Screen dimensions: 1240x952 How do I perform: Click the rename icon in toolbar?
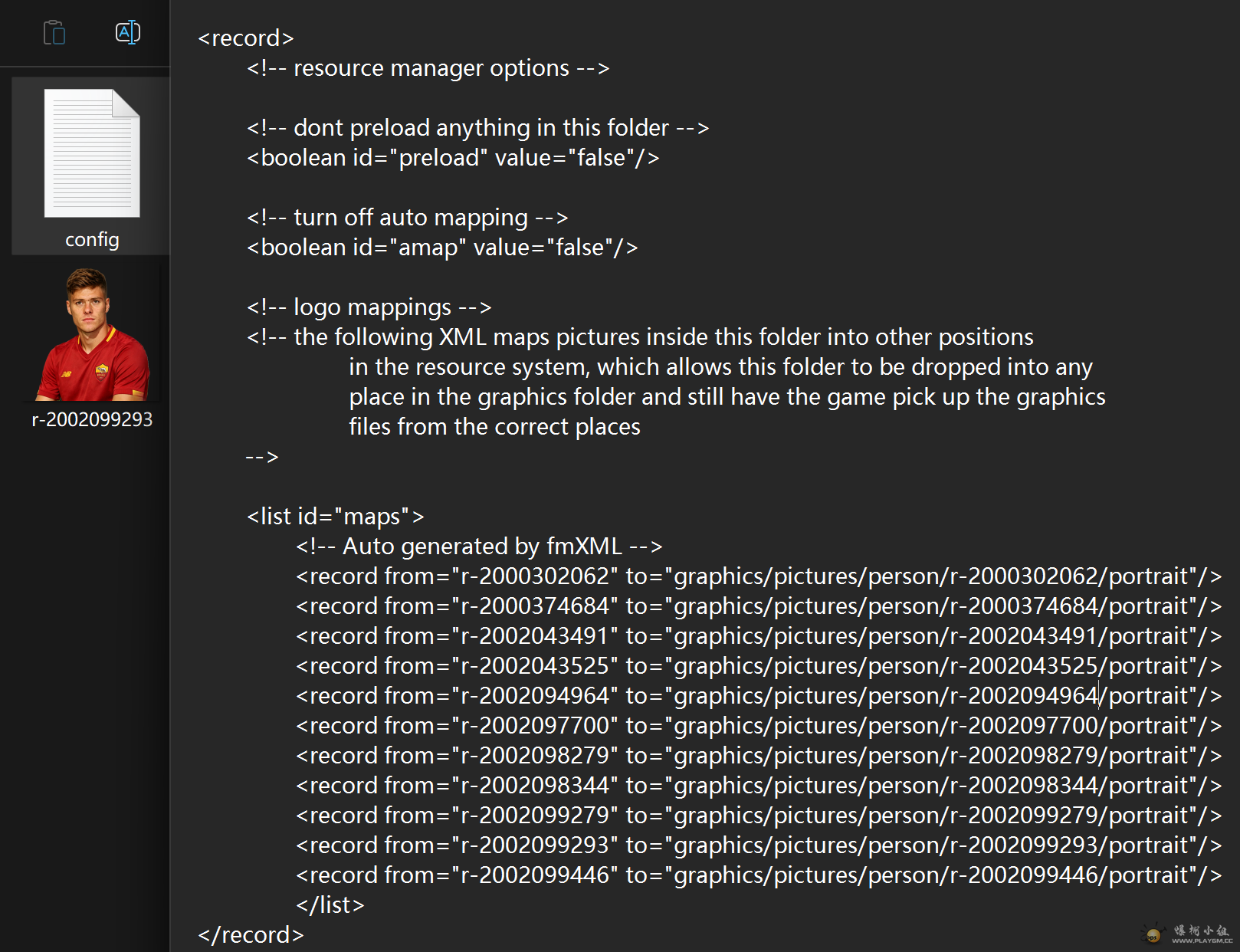coord(128,32)
